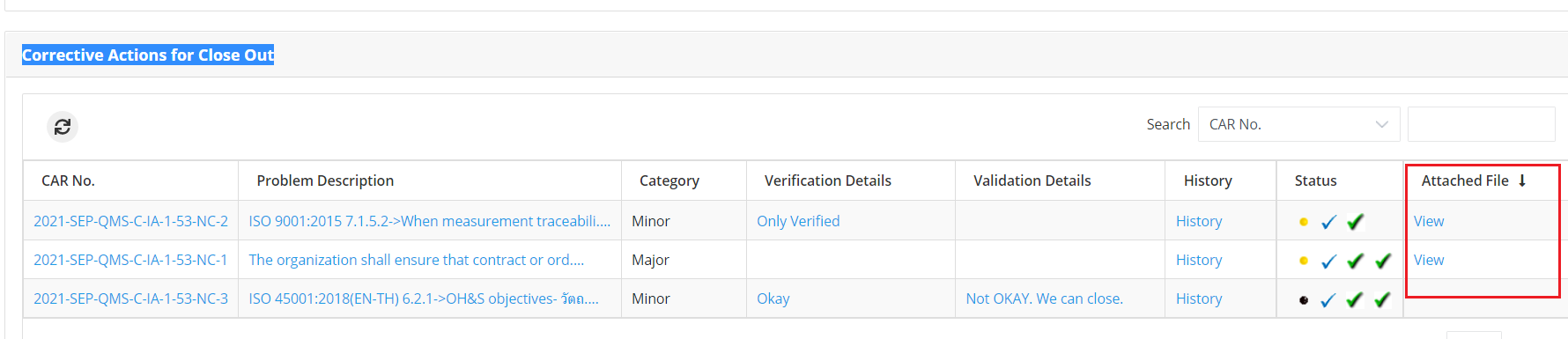Open the ISO 45001:2018 problem description link
The height and width of the screenshot is (339, 1568).
point(424,298)
